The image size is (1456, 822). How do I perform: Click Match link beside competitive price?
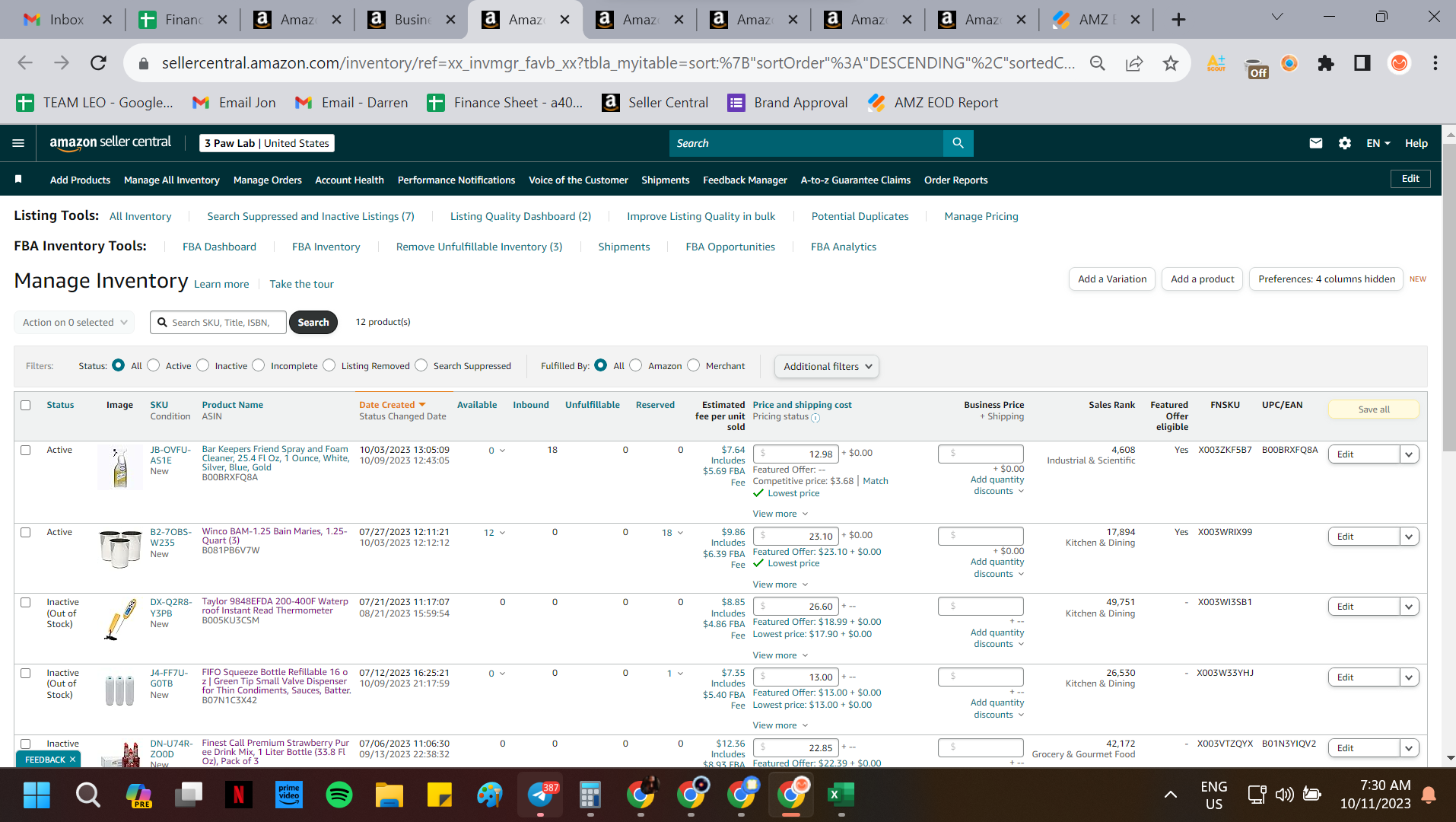pyautogui.click(x=876, y=481)
